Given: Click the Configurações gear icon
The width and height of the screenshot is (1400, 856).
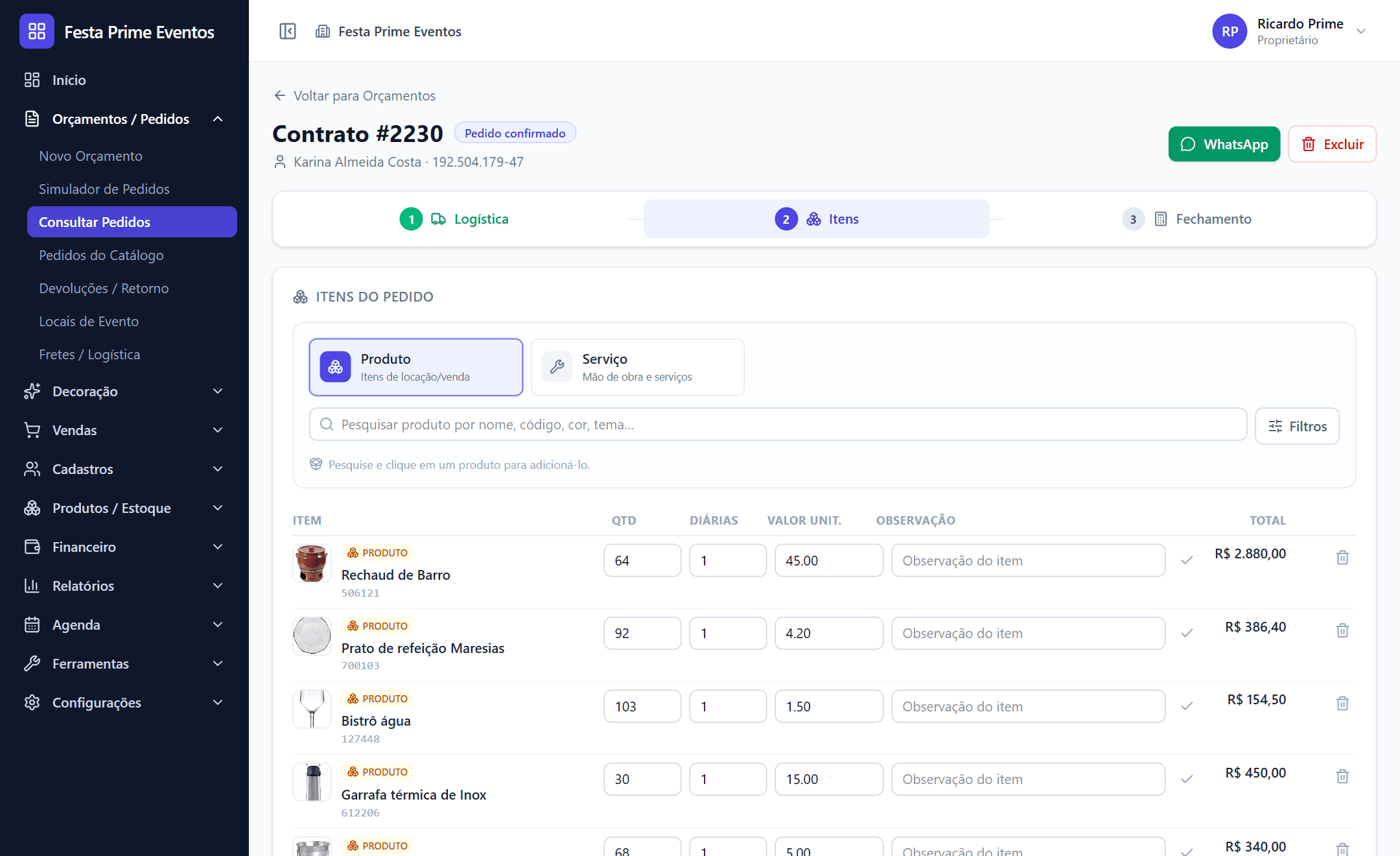Looking at the screenshot, I should click(32, 702).
